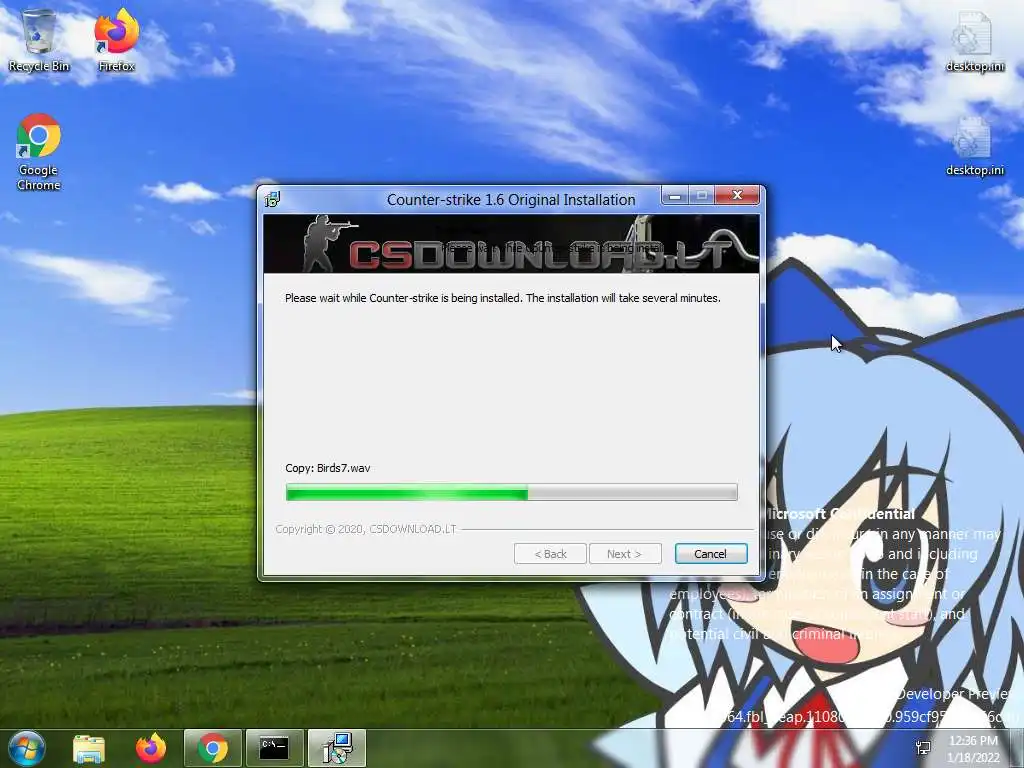This screenshot has width=1024, height=768.
Task: Close the installer window with X
Action: 737,195
